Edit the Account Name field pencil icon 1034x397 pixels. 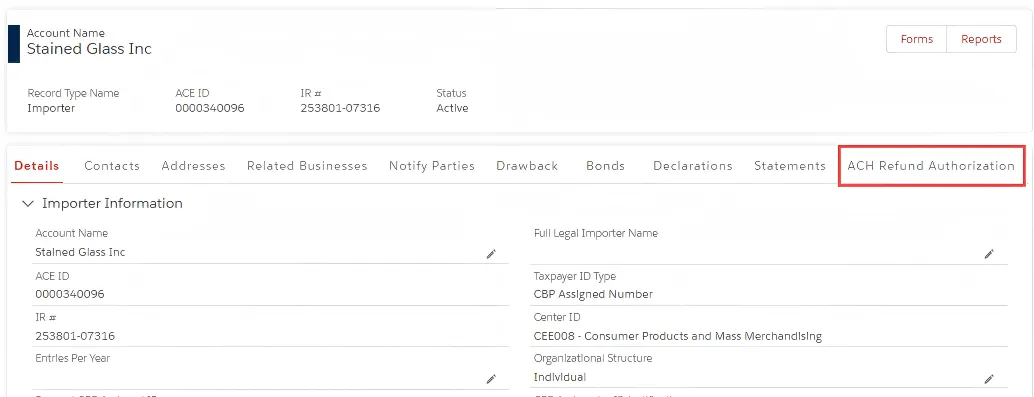coord(491,254)
